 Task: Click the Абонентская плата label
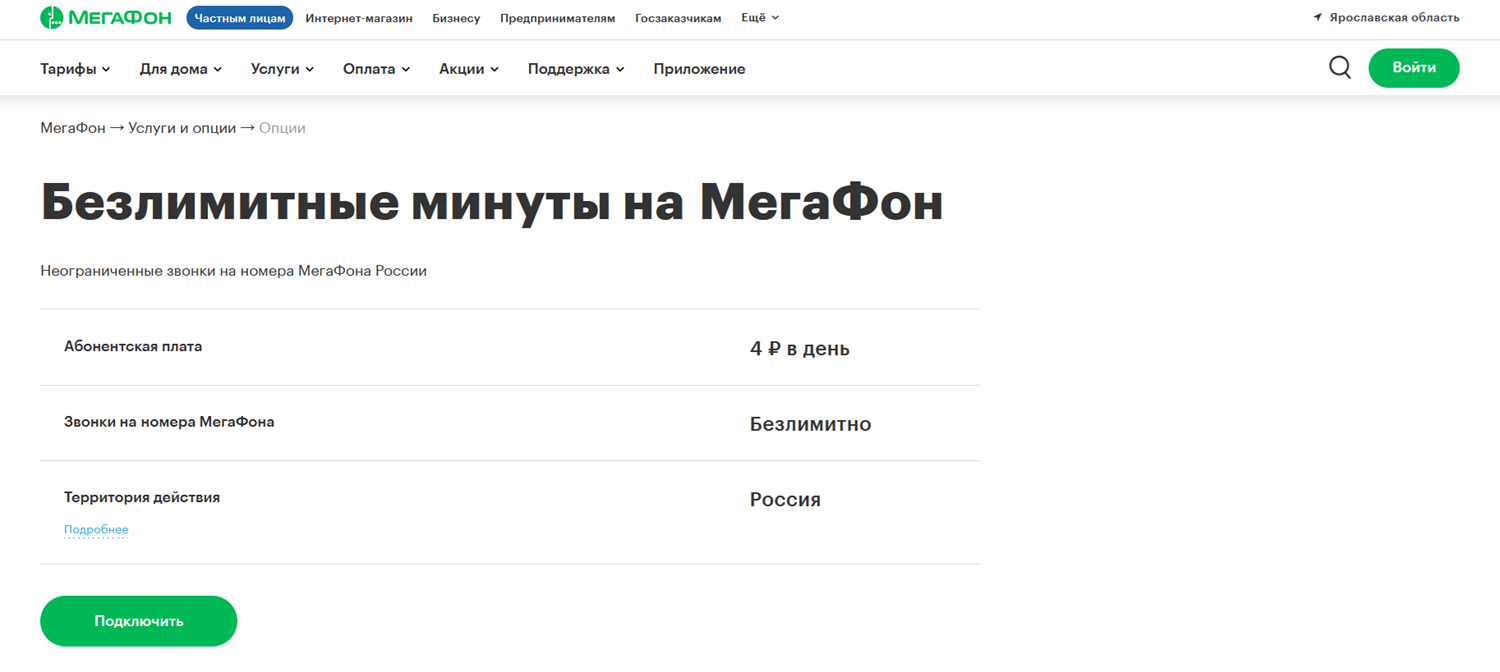click(x=133, y=347)
